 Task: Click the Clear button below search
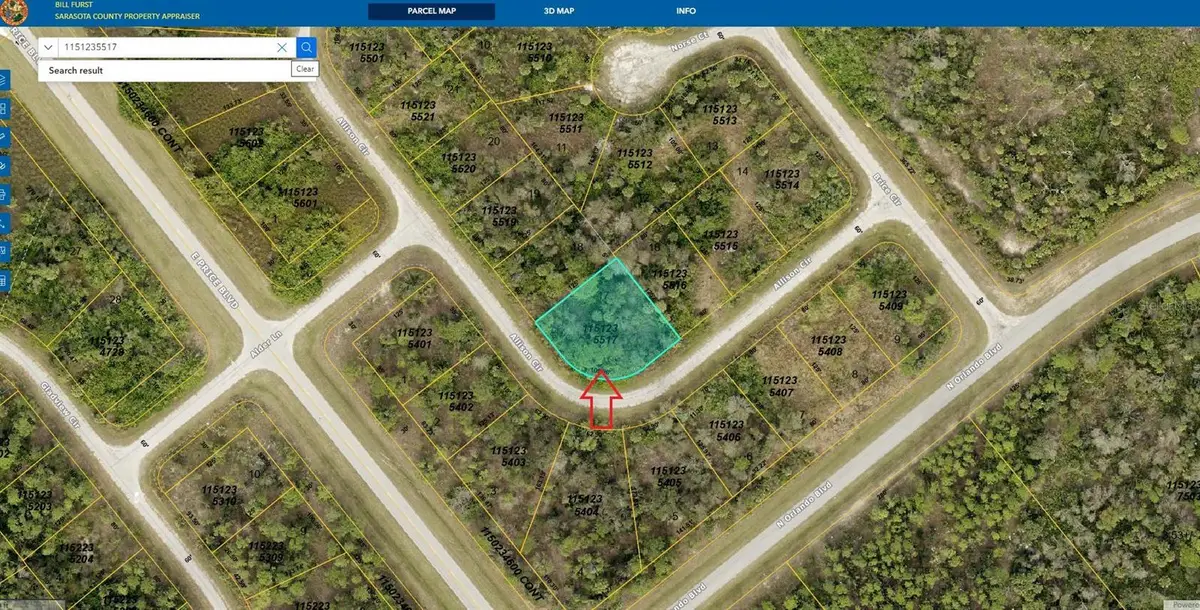pos(305,68)
